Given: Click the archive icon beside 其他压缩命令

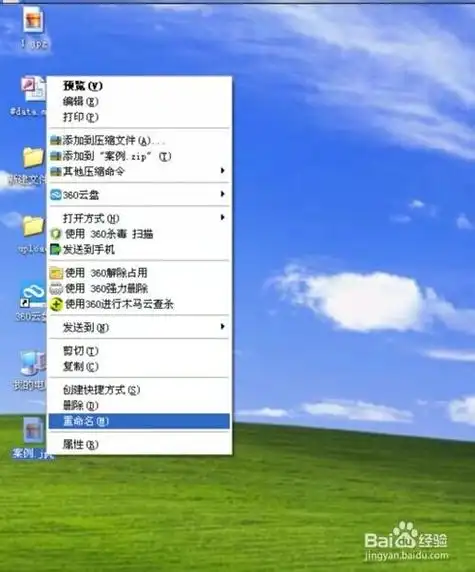Looking at the screenshot, I should click(56, 172).
